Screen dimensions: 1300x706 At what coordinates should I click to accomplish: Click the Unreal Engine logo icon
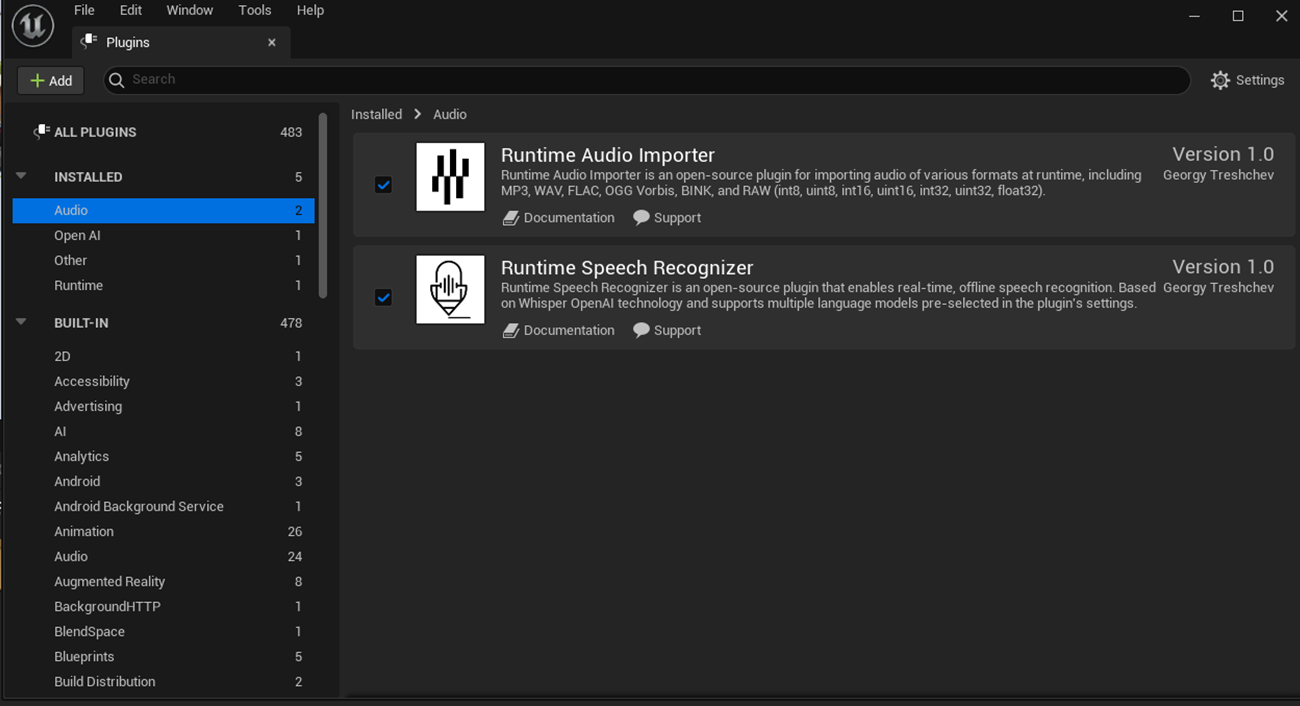(x=32, y=25)
